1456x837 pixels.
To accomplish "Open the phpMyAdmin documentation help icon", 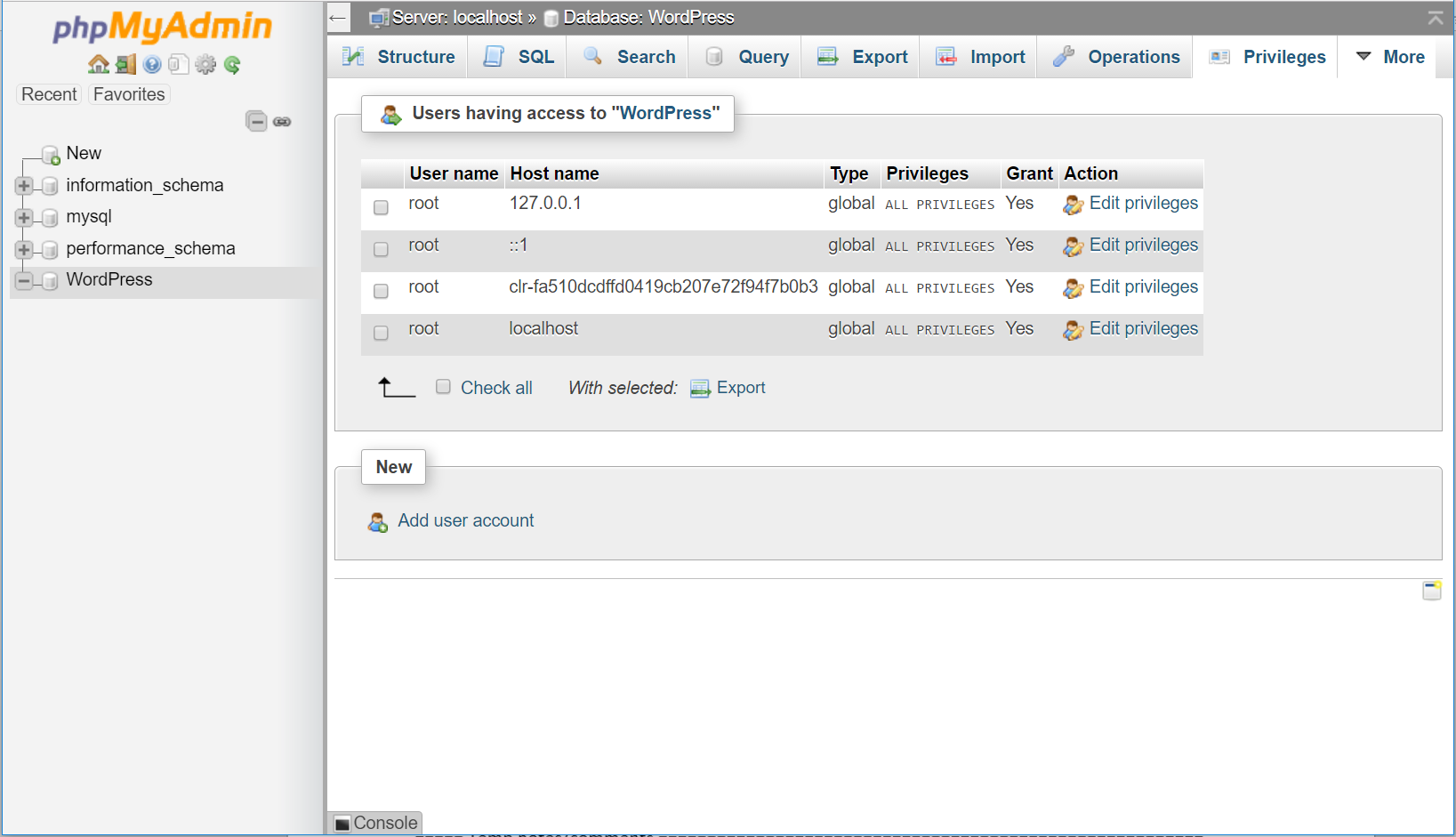I will pyautogui.click(x=152, y=64).
